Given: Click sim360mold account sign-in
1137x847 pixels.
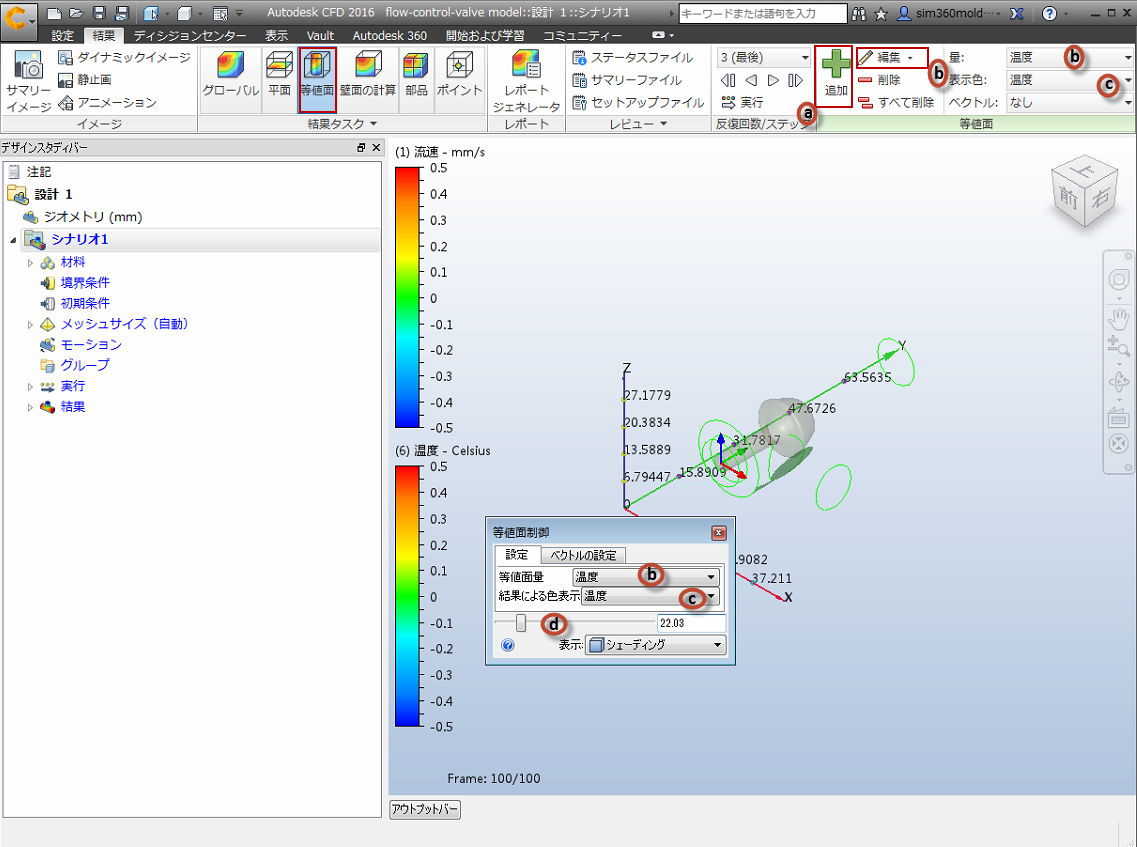Looking at the screenshot, I should pyautogui.click(x=949, y=13).
